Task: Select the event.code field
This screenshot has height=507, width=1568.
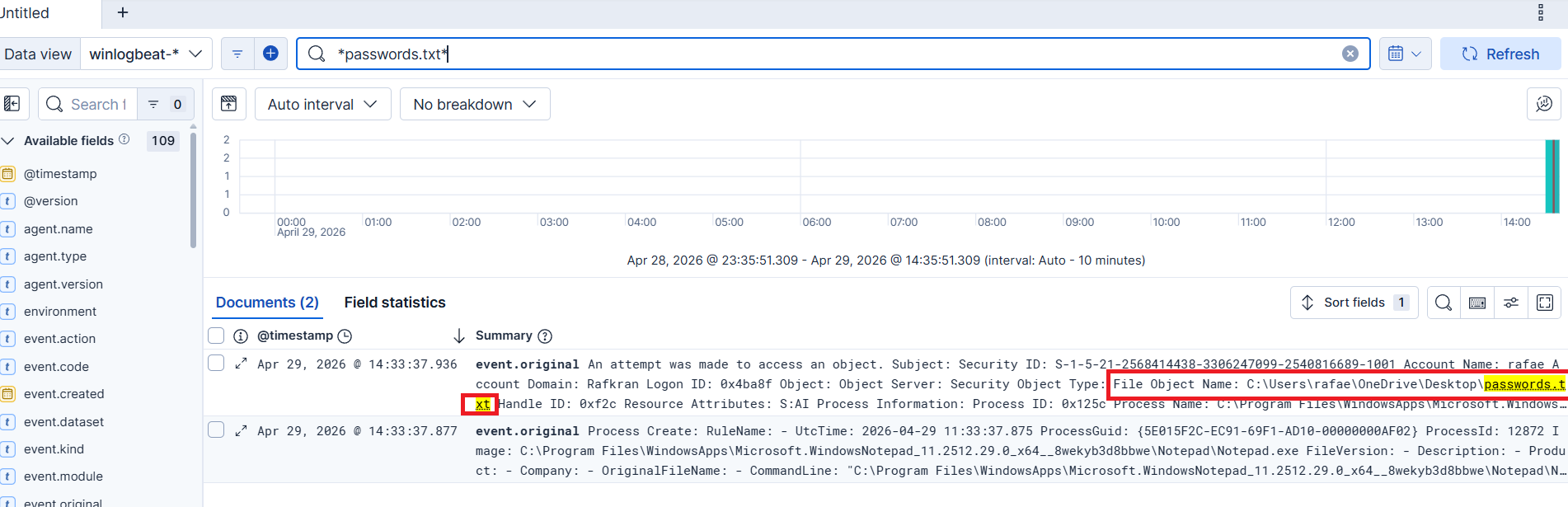Action: tap(56, 367)
